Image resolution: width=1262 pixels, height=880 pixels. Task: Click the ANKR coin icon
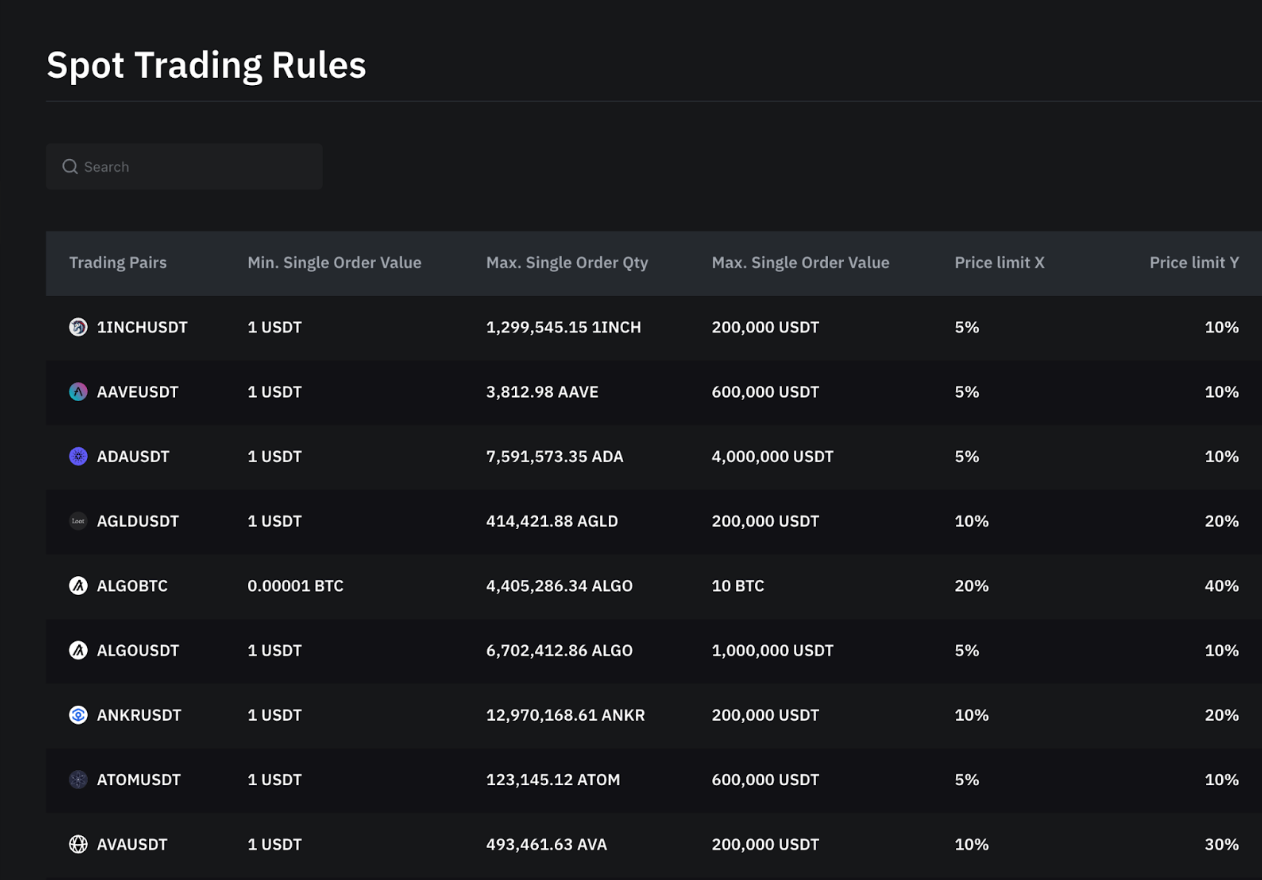[78, 715]
